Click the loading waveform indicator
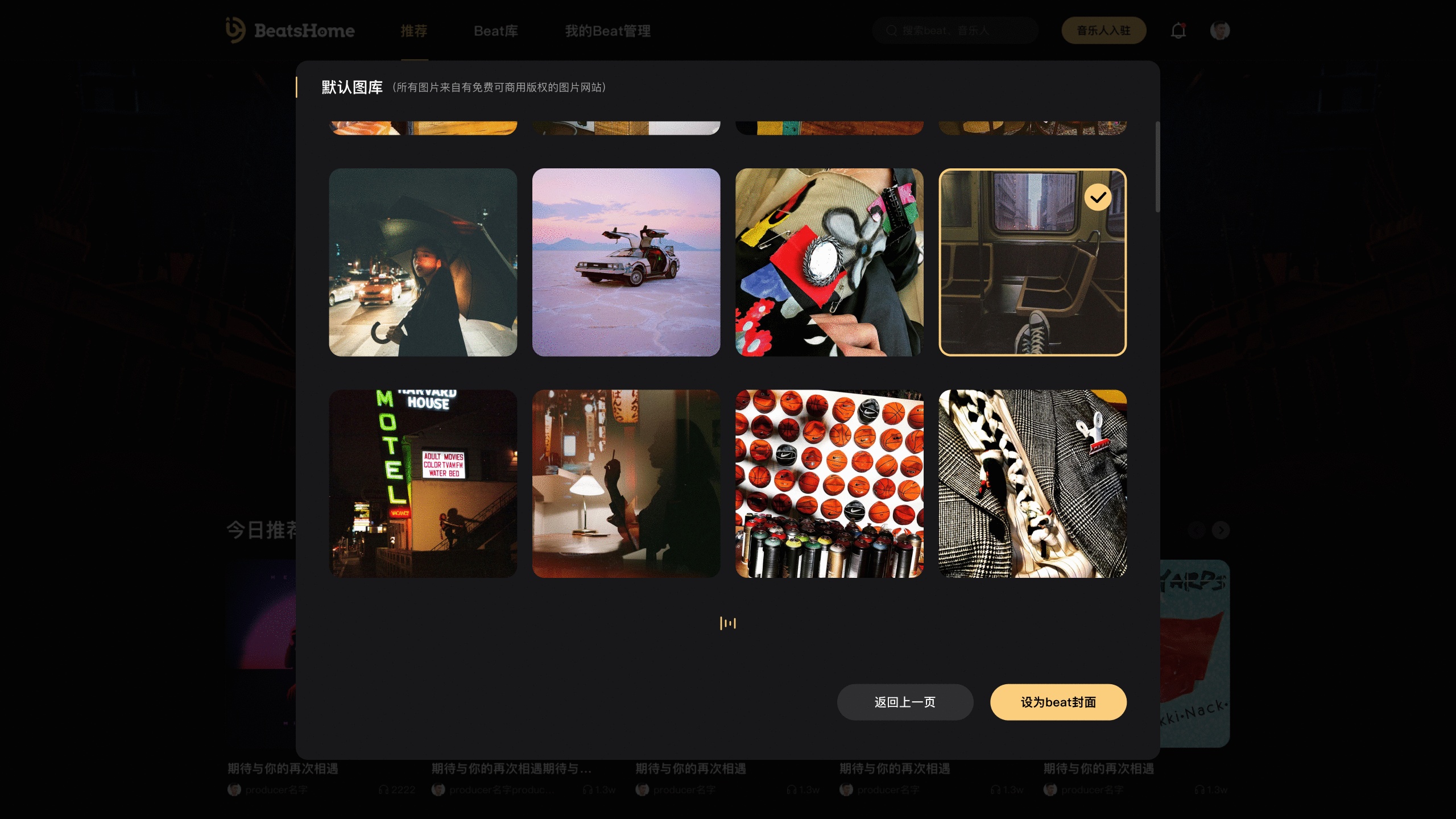Screen dimensions: 1456x819 (x=728, y=623)
